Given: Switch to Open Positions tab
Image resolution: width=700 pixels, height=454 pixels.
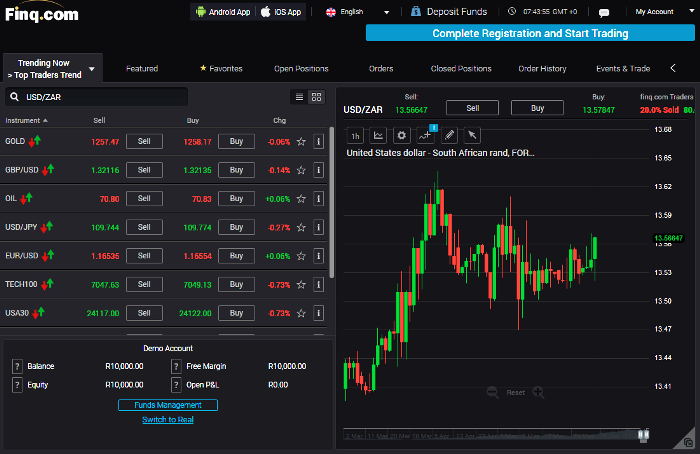Looking at the screenshot, I should 301,69.
